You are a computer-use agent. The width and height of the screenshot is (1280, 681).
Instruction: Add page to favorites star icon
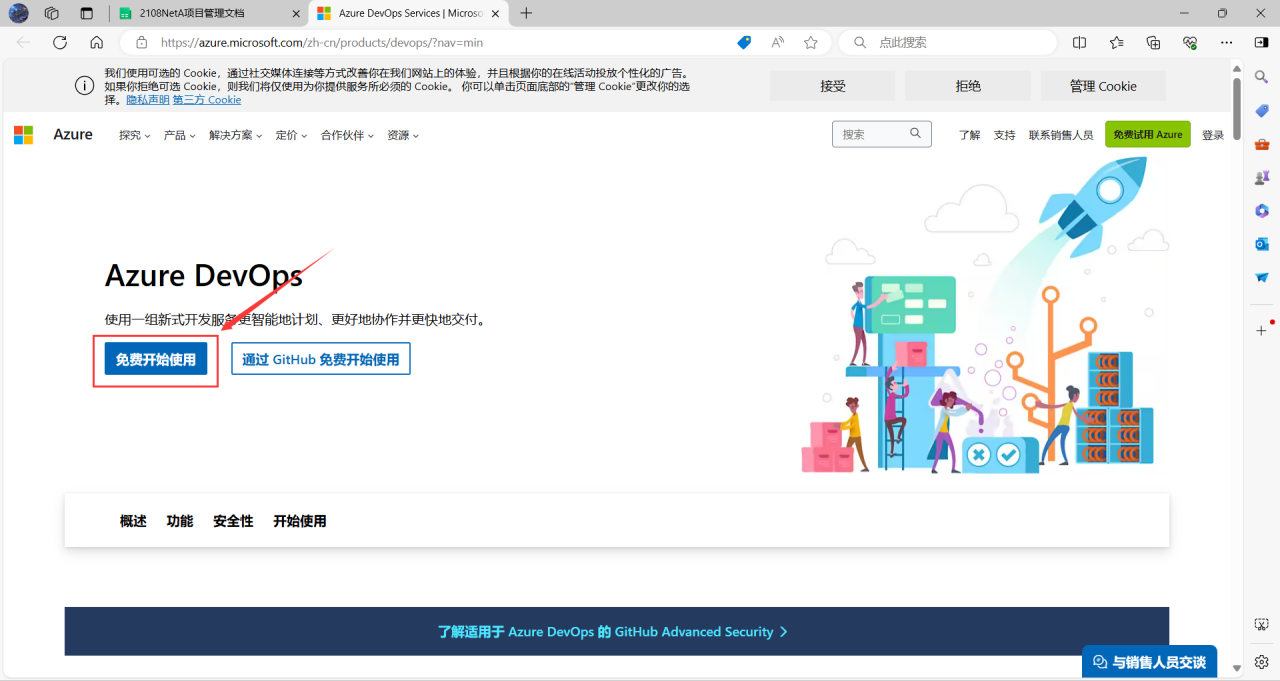point(811,42)
